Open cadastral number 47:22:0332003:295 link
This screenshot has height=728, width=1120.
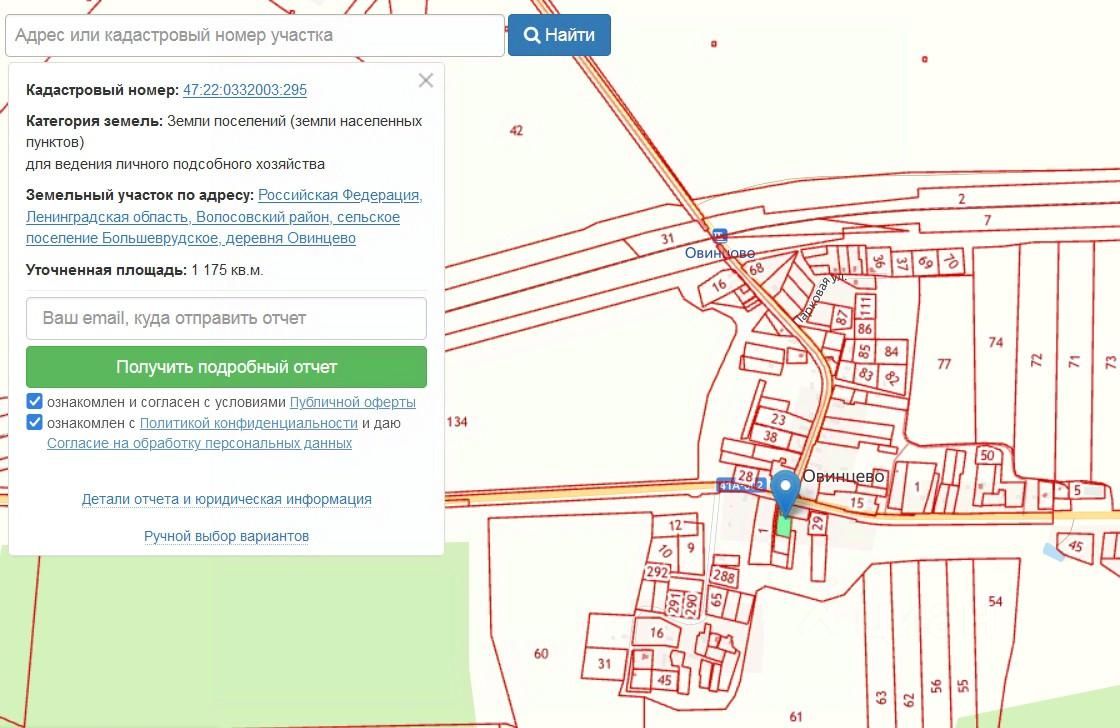click(x=245, y=90)
